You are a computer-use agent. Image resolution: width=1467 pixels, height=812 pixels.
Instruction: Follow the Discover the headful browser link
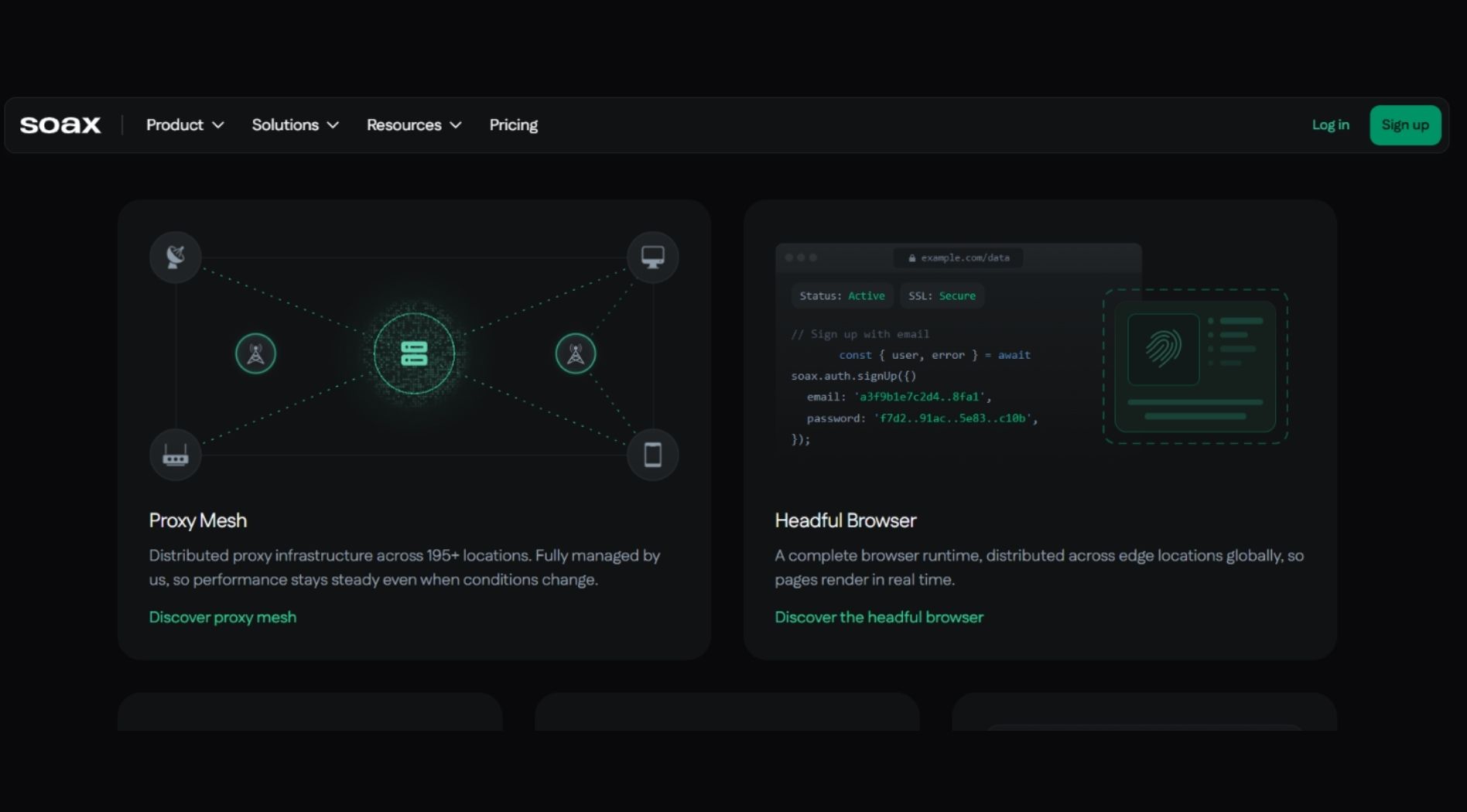(x=879, y=617)
